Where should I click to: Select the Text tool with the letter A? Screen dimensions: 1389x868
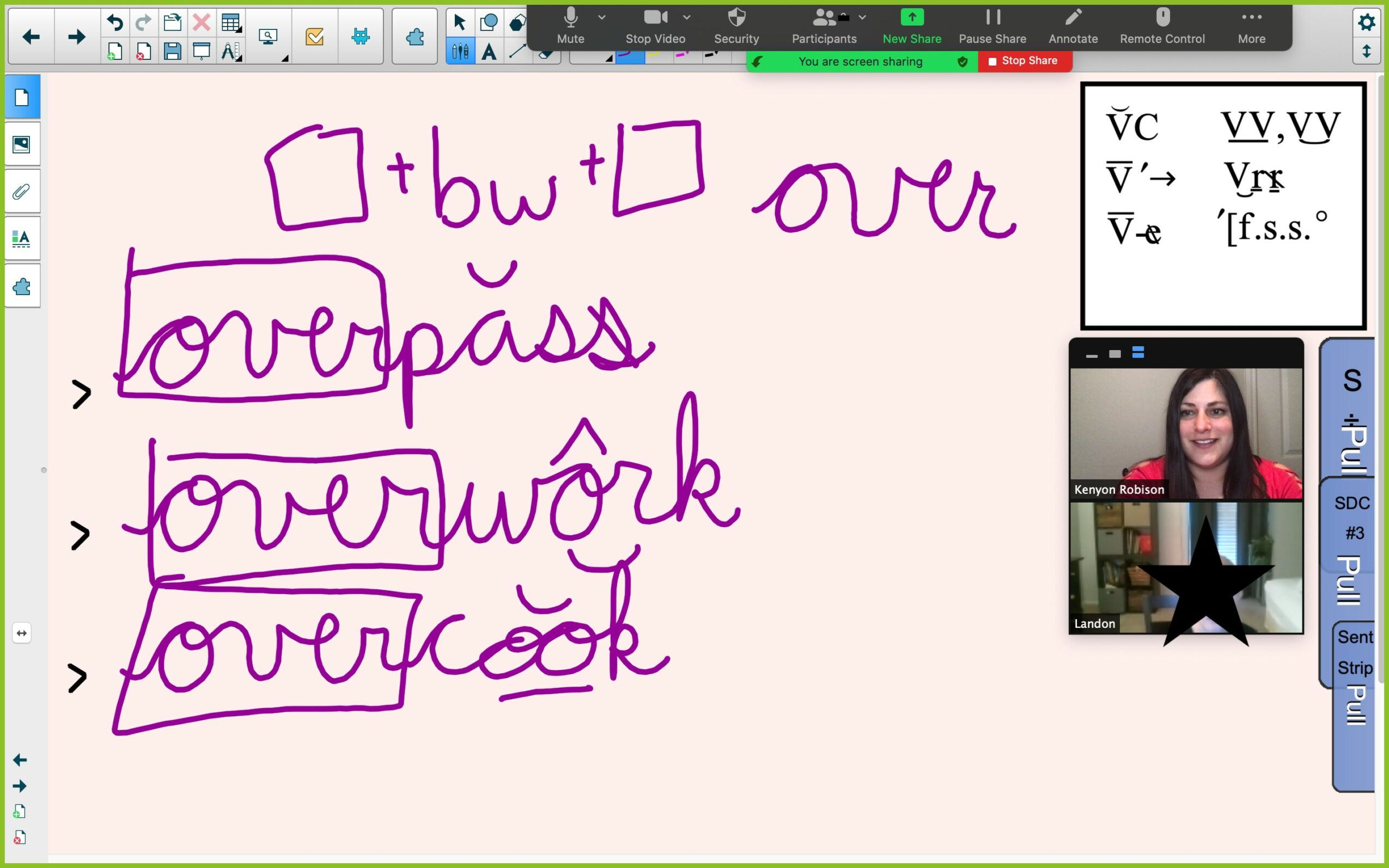pos(489,52)
